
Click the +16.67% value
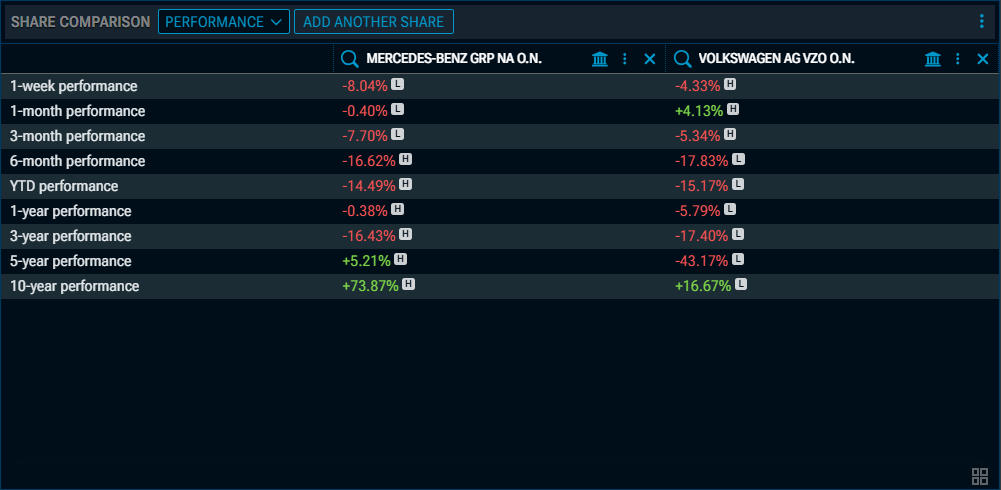pos(703,286)
